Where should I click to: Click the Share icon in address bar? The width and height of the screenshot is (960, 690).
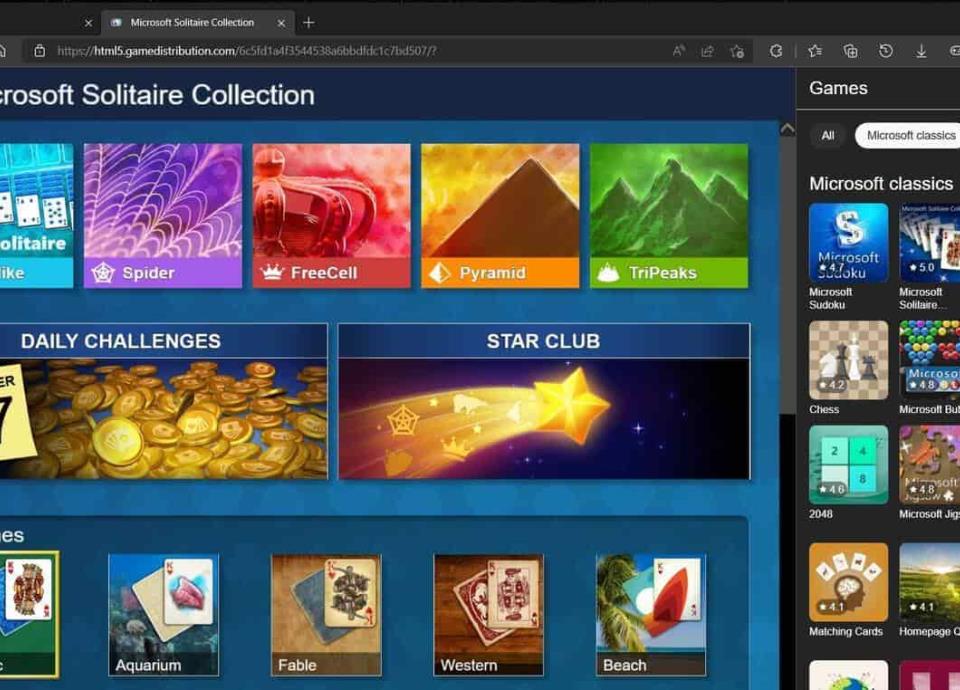click(x=708, y=51)
